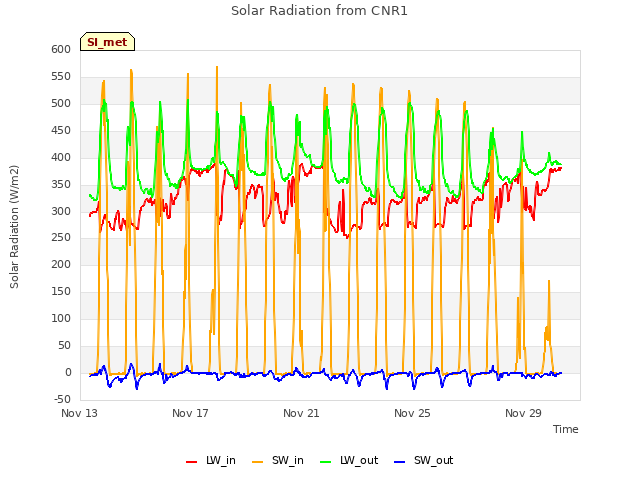
Task: Click the 150 y-axis tick label
Action: [x=61, y=291]
